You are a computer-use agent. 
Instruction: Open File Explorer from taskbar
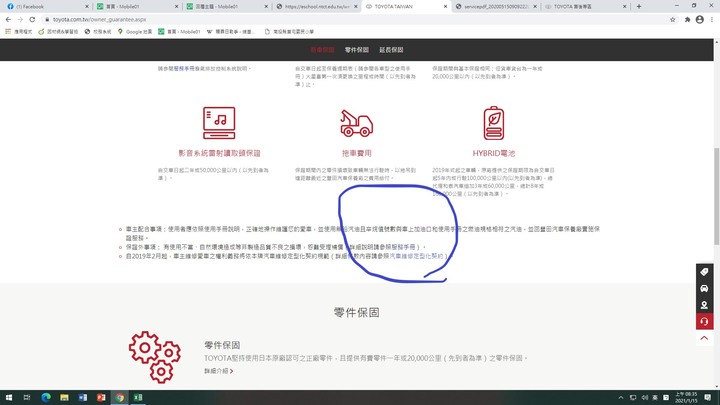point(64,398)
